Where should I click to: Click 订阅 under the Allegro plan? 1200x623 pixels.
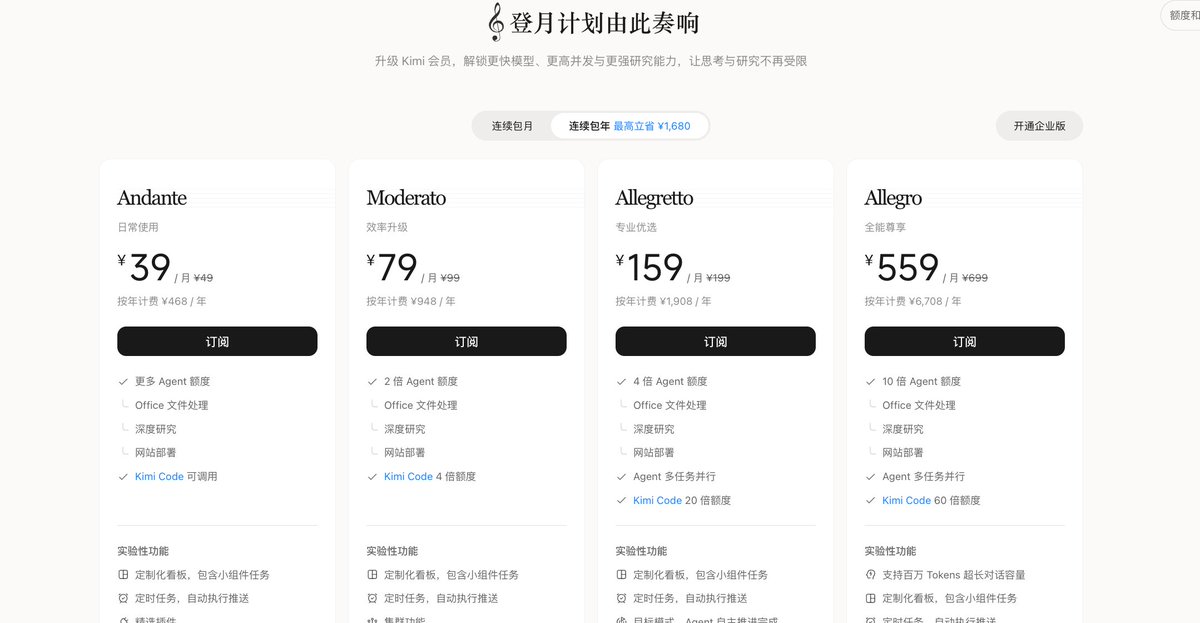(964, 341)
